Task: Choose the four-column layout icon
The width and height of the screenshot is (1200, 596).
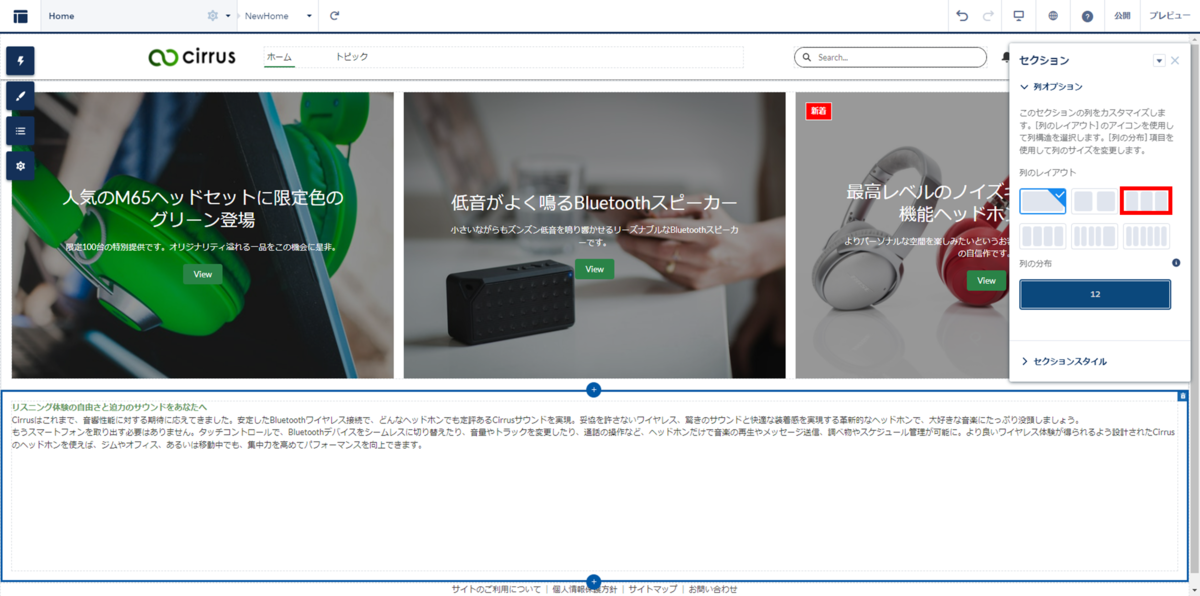Action: coord(1043,237)
